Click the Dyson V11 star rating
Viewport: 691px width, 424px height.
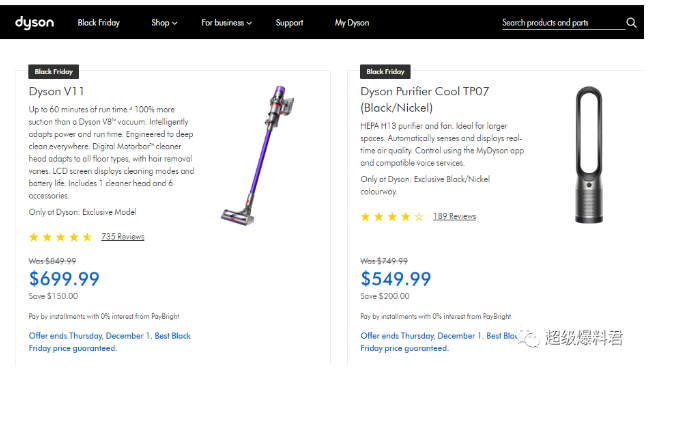pyautogui.click(x=60, y=237)
